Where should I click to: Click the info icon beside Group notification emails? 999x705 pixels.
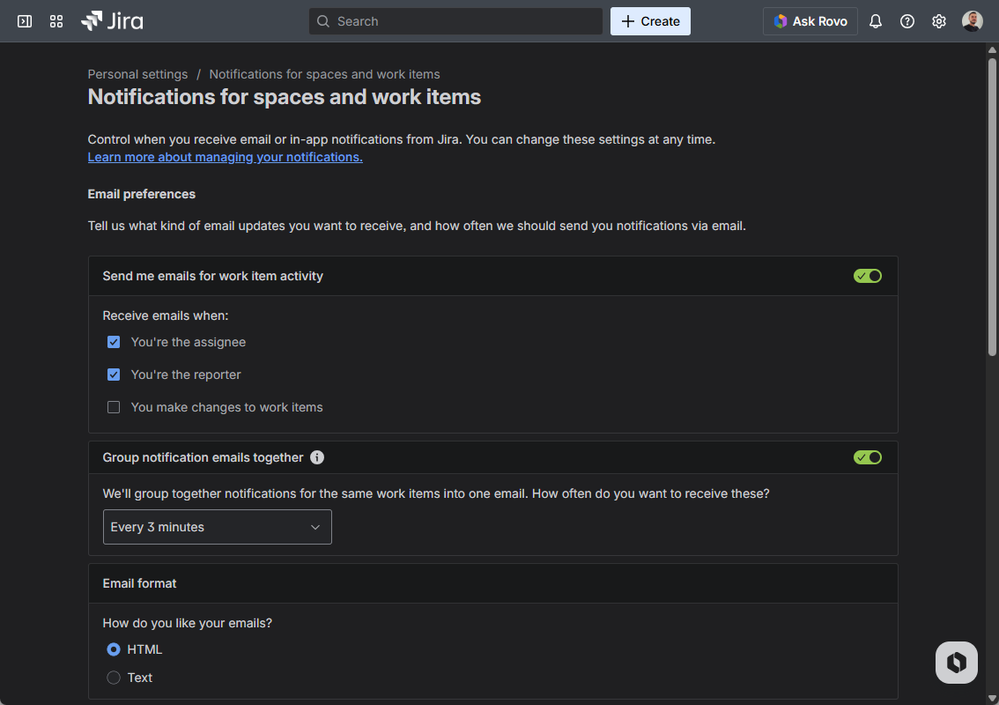point(317,457)
